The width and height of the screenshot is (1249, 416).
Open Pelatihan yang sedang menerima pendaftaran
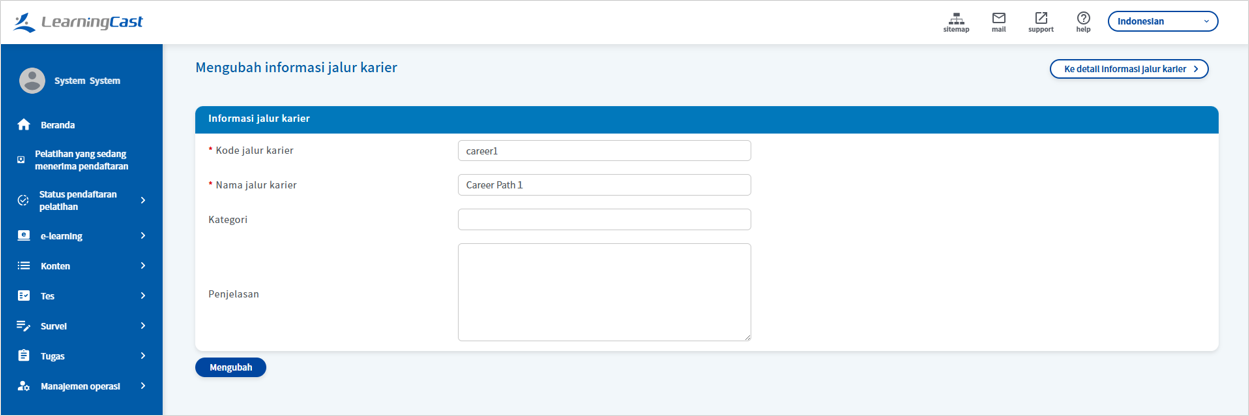pos(81,160)
